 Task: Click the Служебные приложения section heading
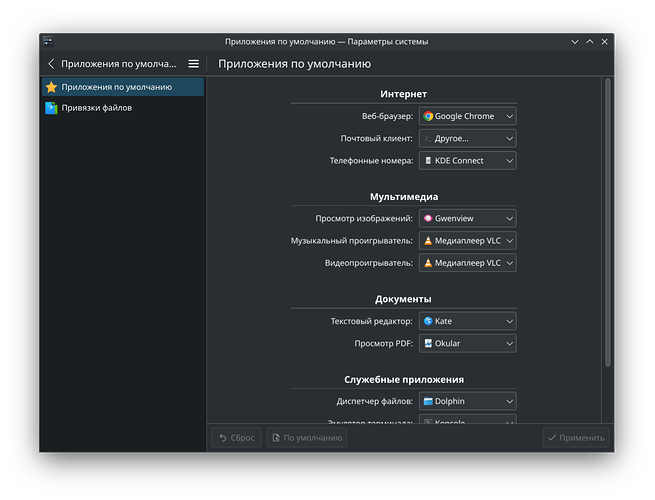pyautogui.click(x=404, y=380)
